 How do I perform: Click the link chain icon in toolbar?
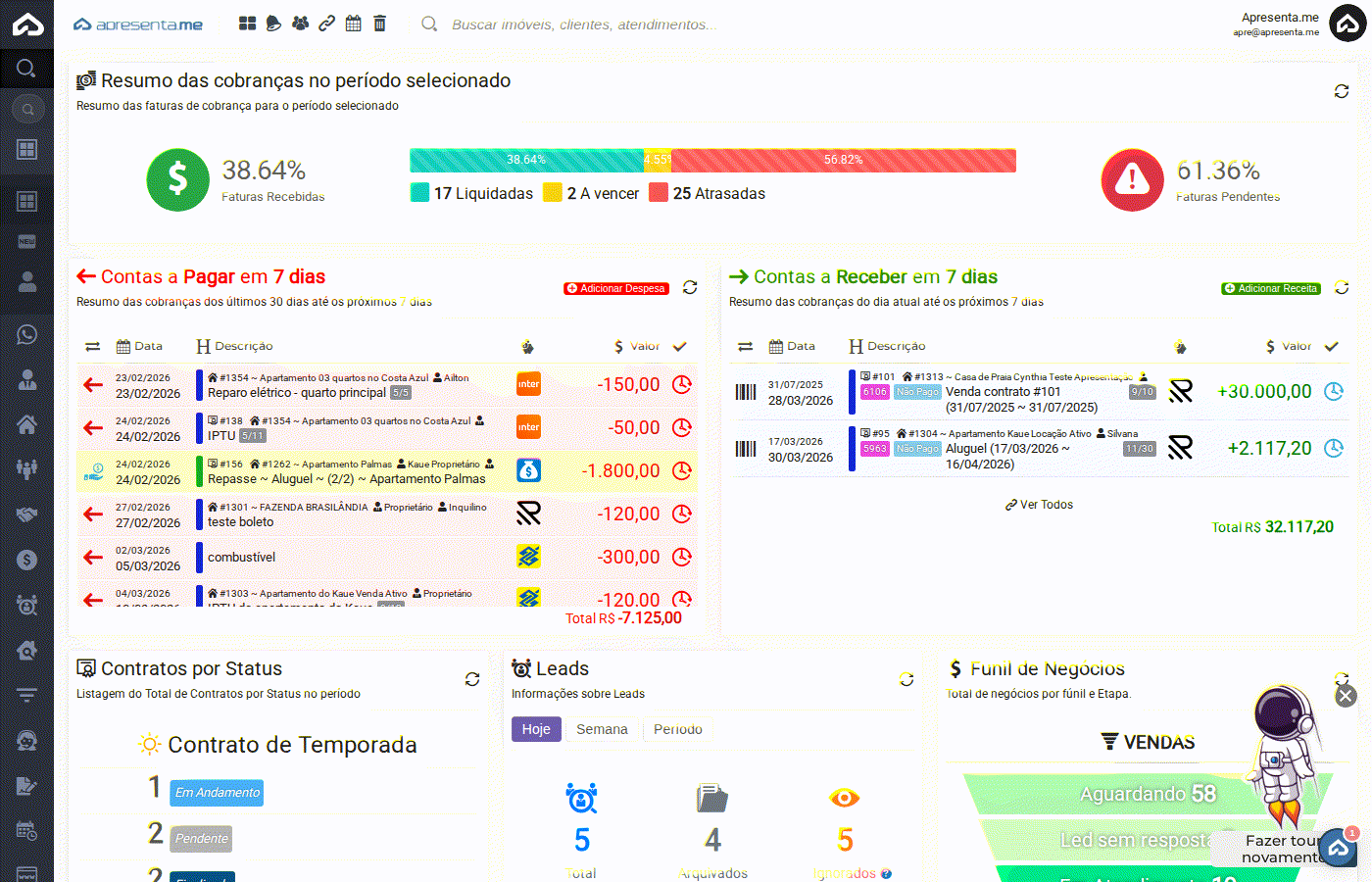tap(327, 24)
